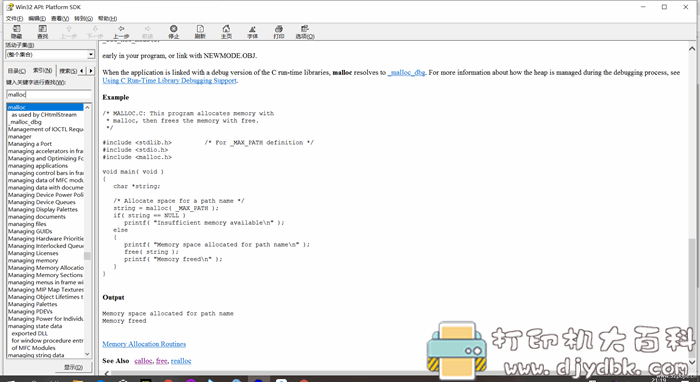Select 'Managing Display Palettes' index entry

43,209
